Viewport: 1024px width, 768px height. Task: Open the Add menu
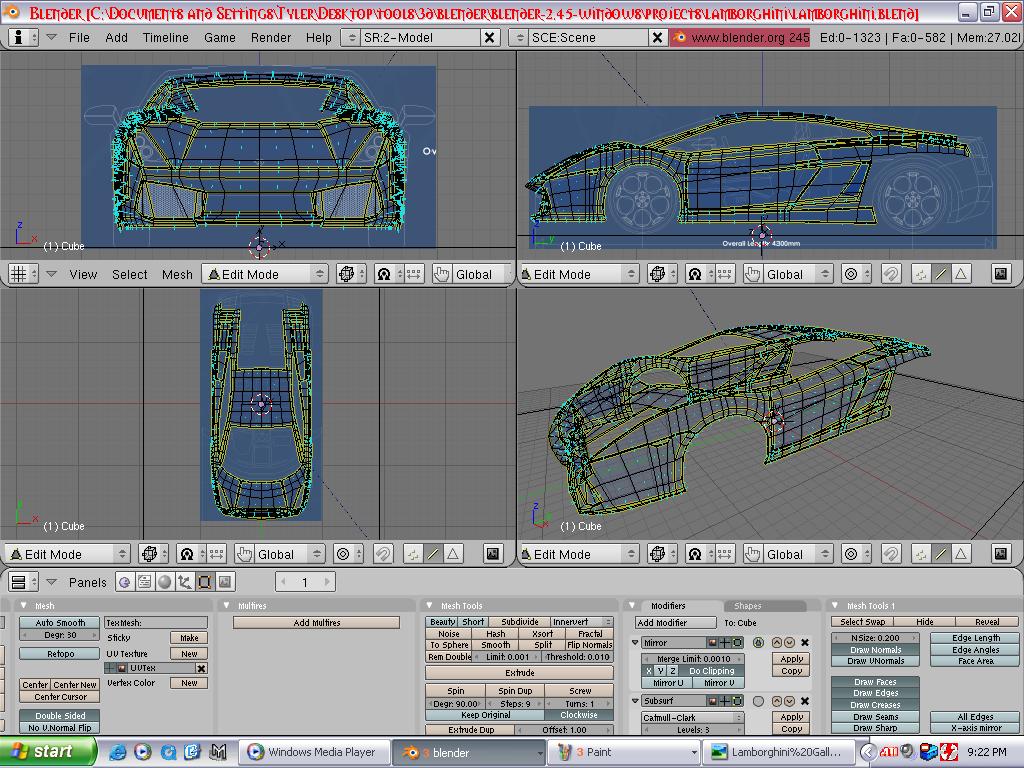coord(116,38)
